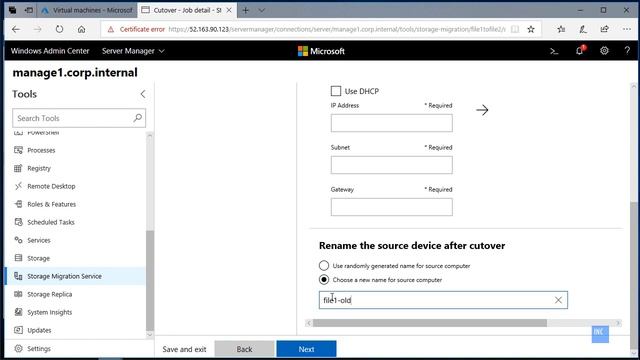640x360 pixels.
Task: Open Settings at bottom of Tools pane
Action: coord(39,349)
